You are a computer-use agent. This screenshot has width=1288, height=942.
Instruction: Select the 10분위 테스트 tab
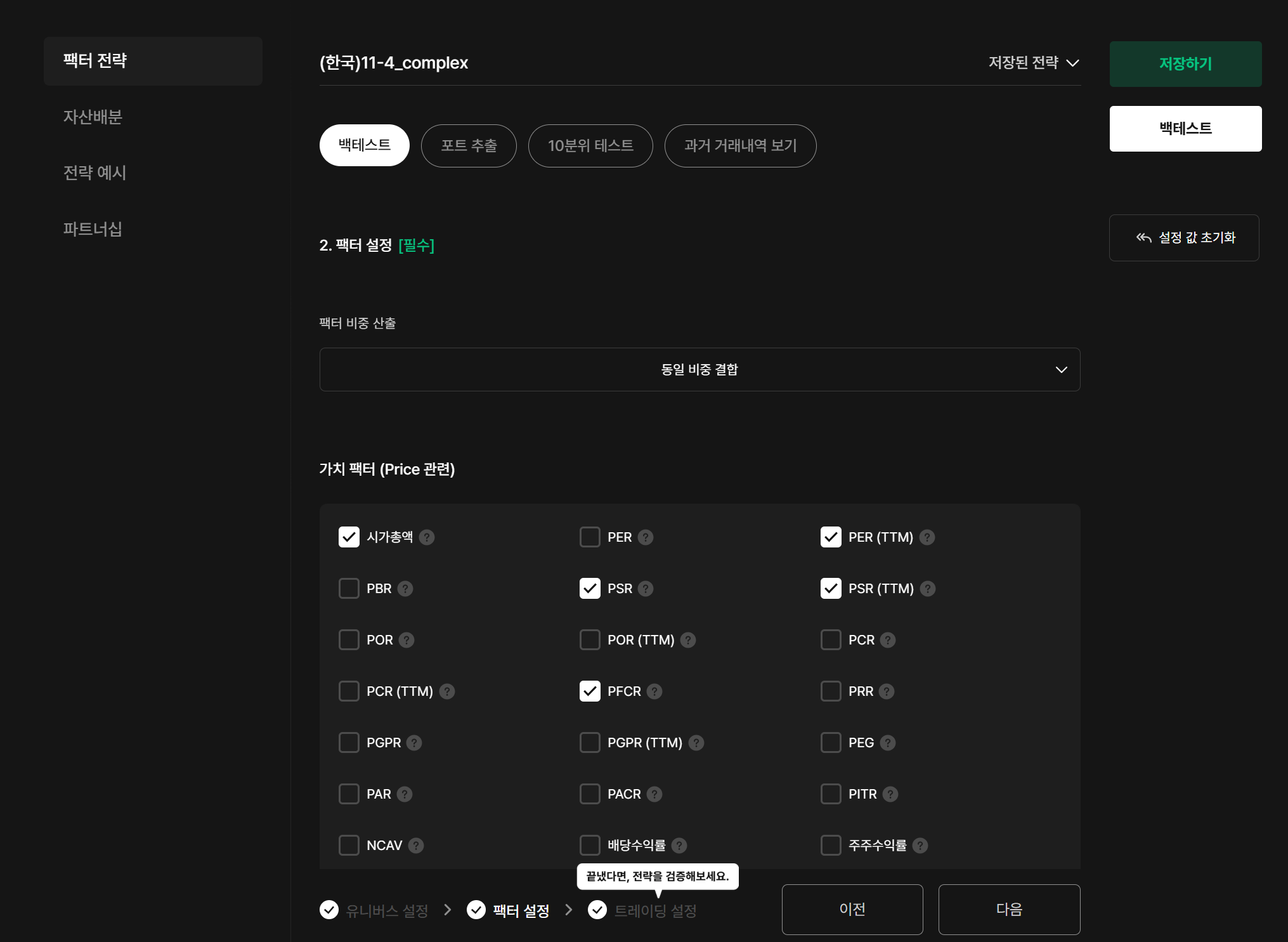590,146
